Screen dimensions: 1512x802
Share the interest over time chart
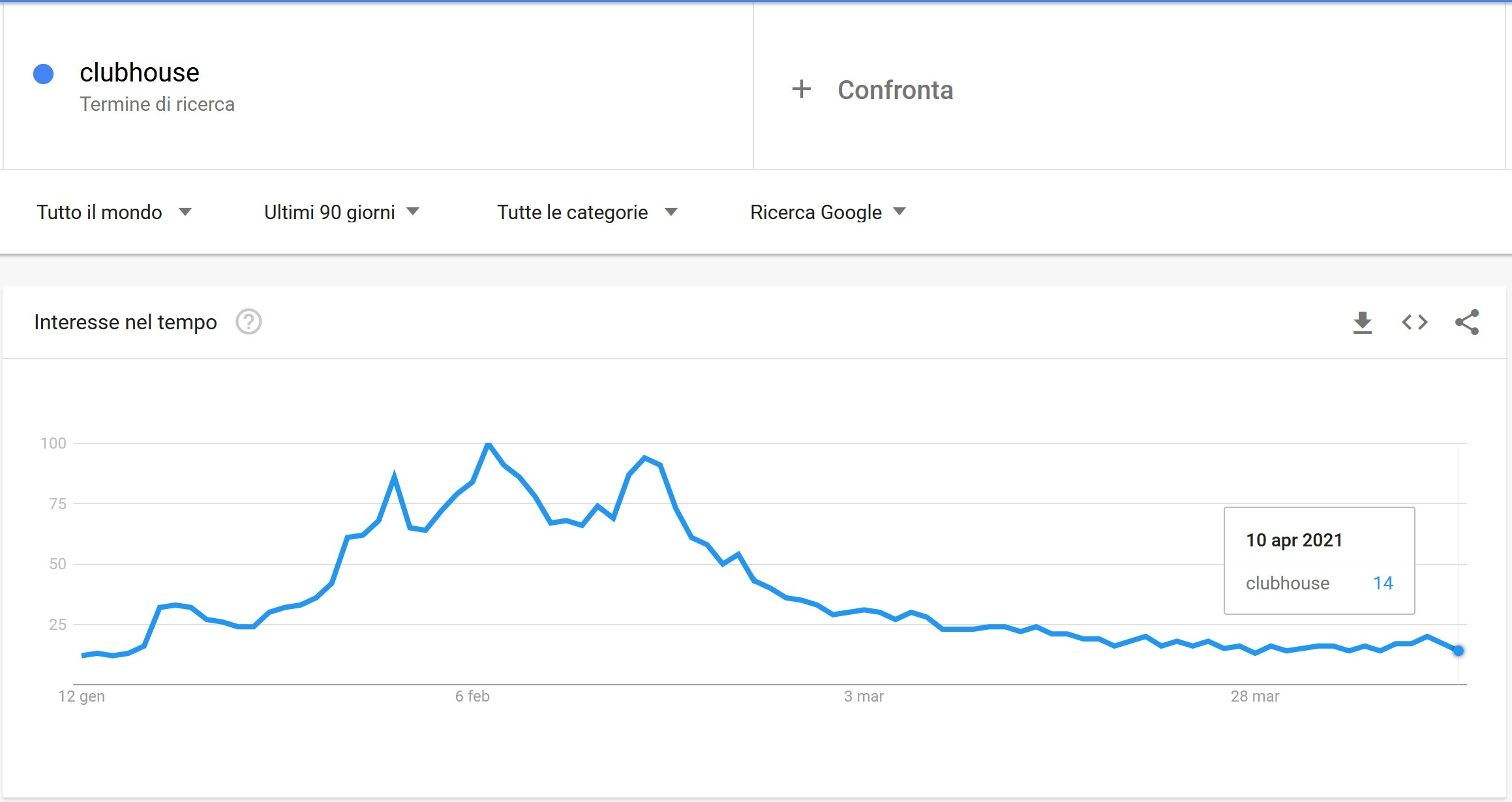pos(1466,322)
